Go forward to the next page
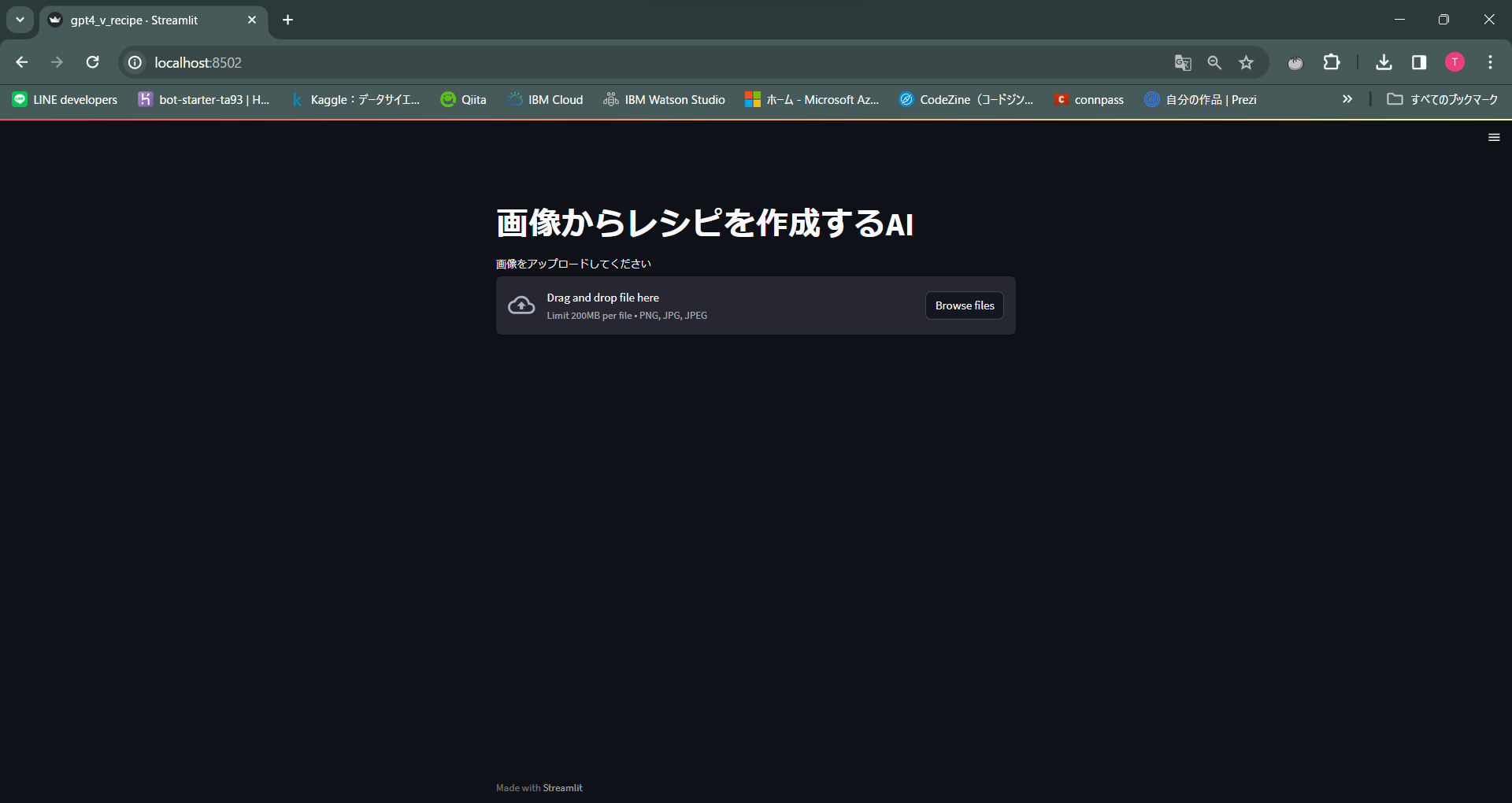The width and height of the screenshot is (1512, 803). 57,62
